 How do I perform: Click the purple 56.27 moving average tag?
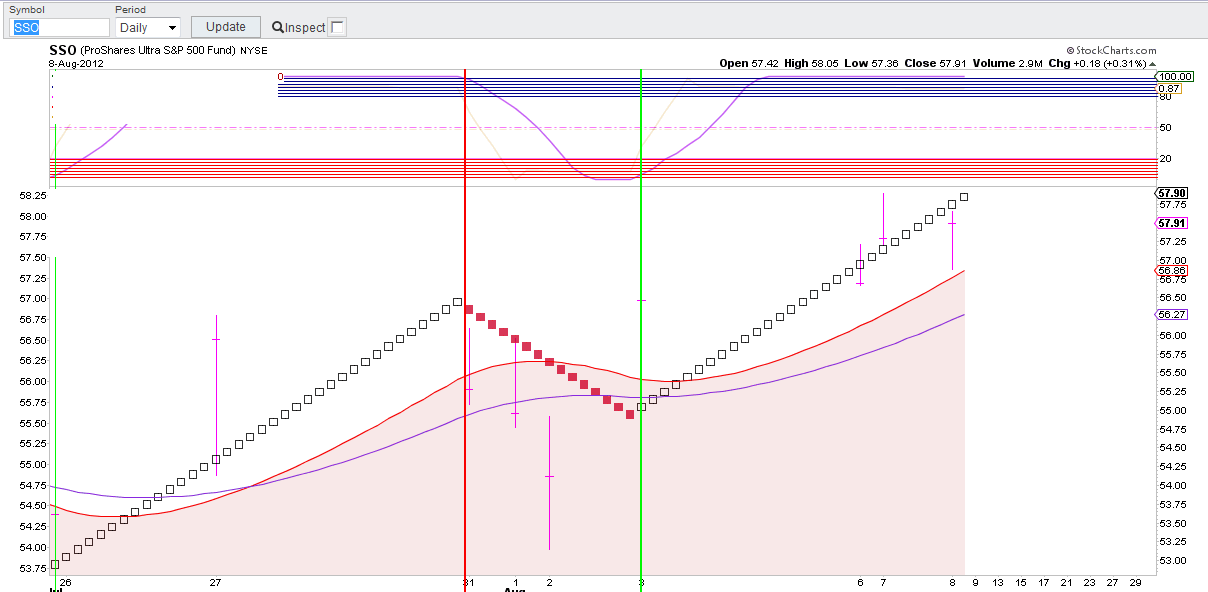click(1172, 314)
